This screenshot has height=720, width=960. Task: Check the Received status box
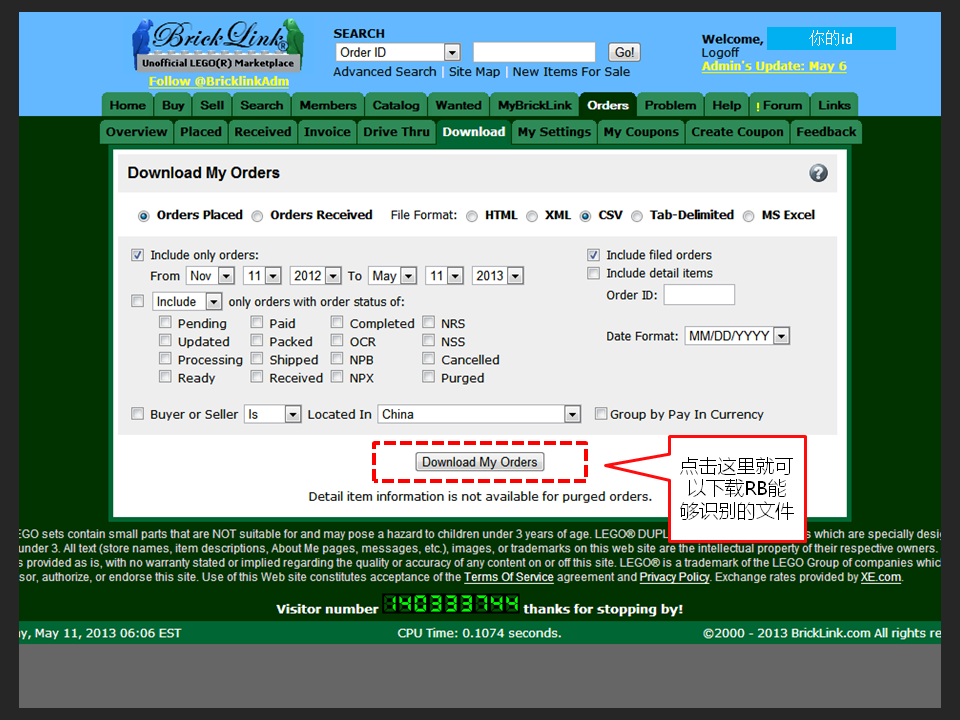click(257, 377)
